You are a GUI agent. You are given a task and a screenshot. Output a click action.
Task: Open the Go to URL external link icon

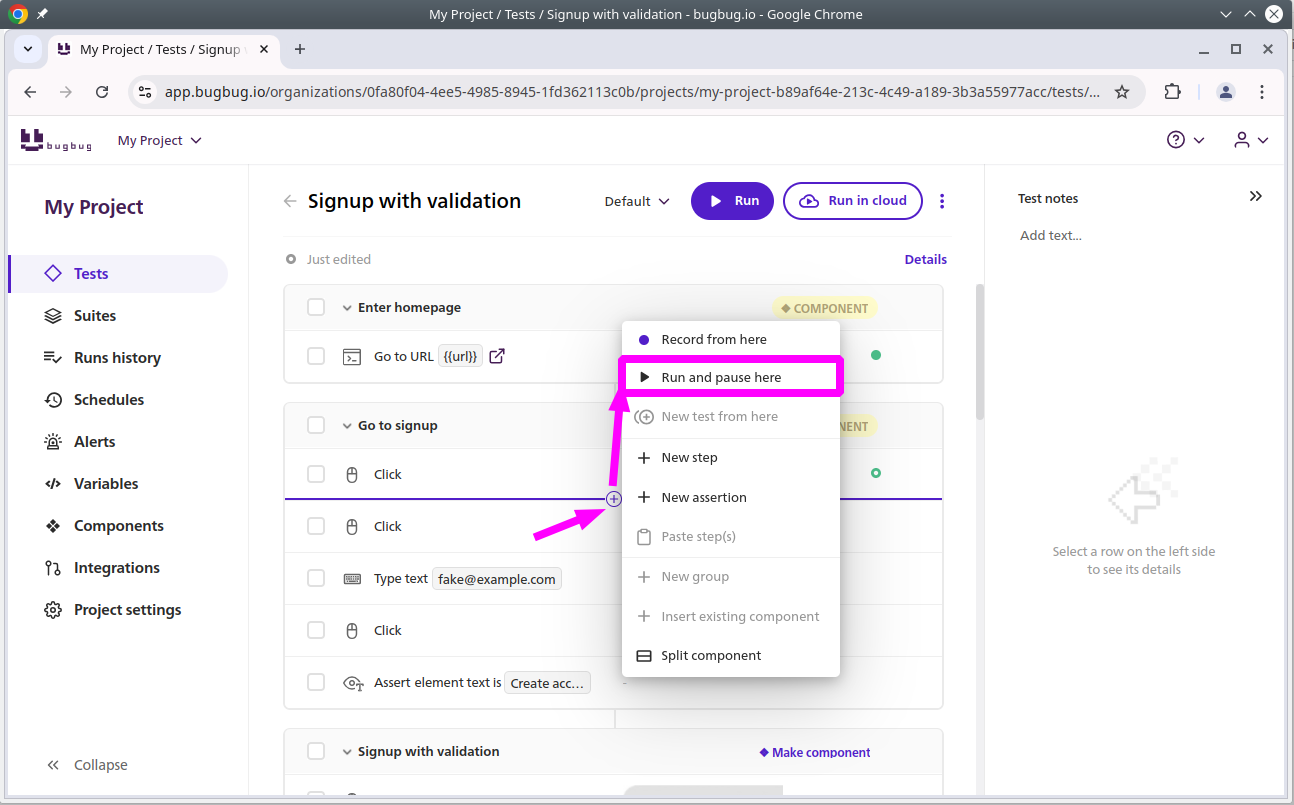click(497, 356)
